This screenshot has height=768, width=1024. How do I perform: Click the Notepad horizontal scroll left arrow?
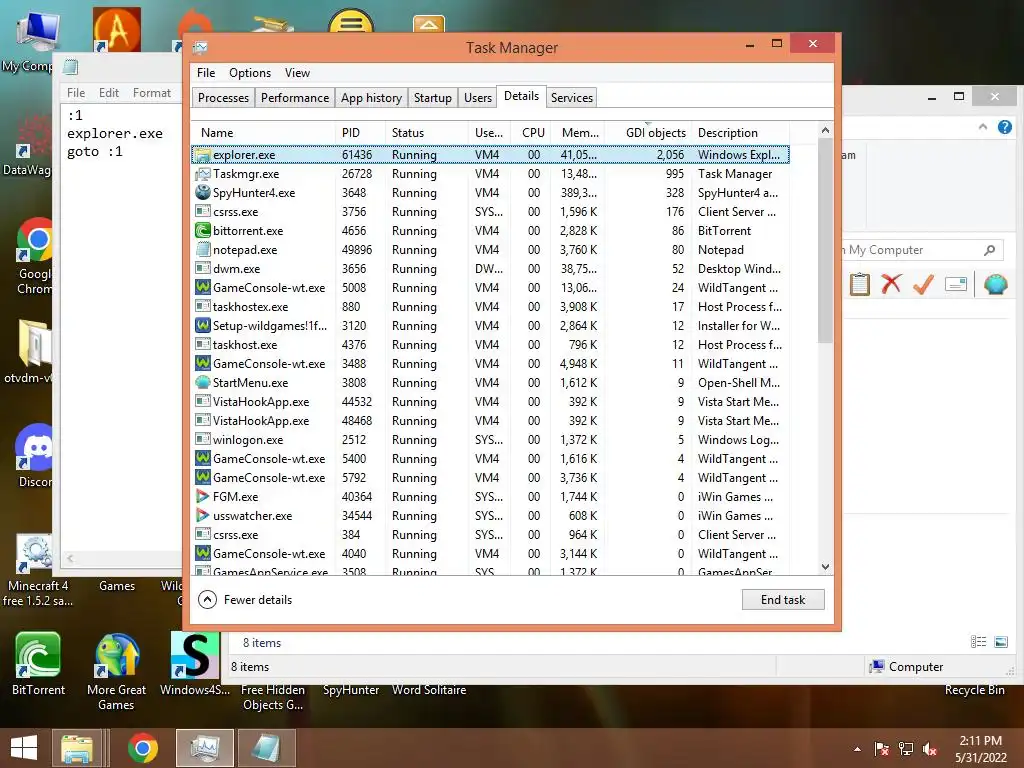(x=70, y=558)
